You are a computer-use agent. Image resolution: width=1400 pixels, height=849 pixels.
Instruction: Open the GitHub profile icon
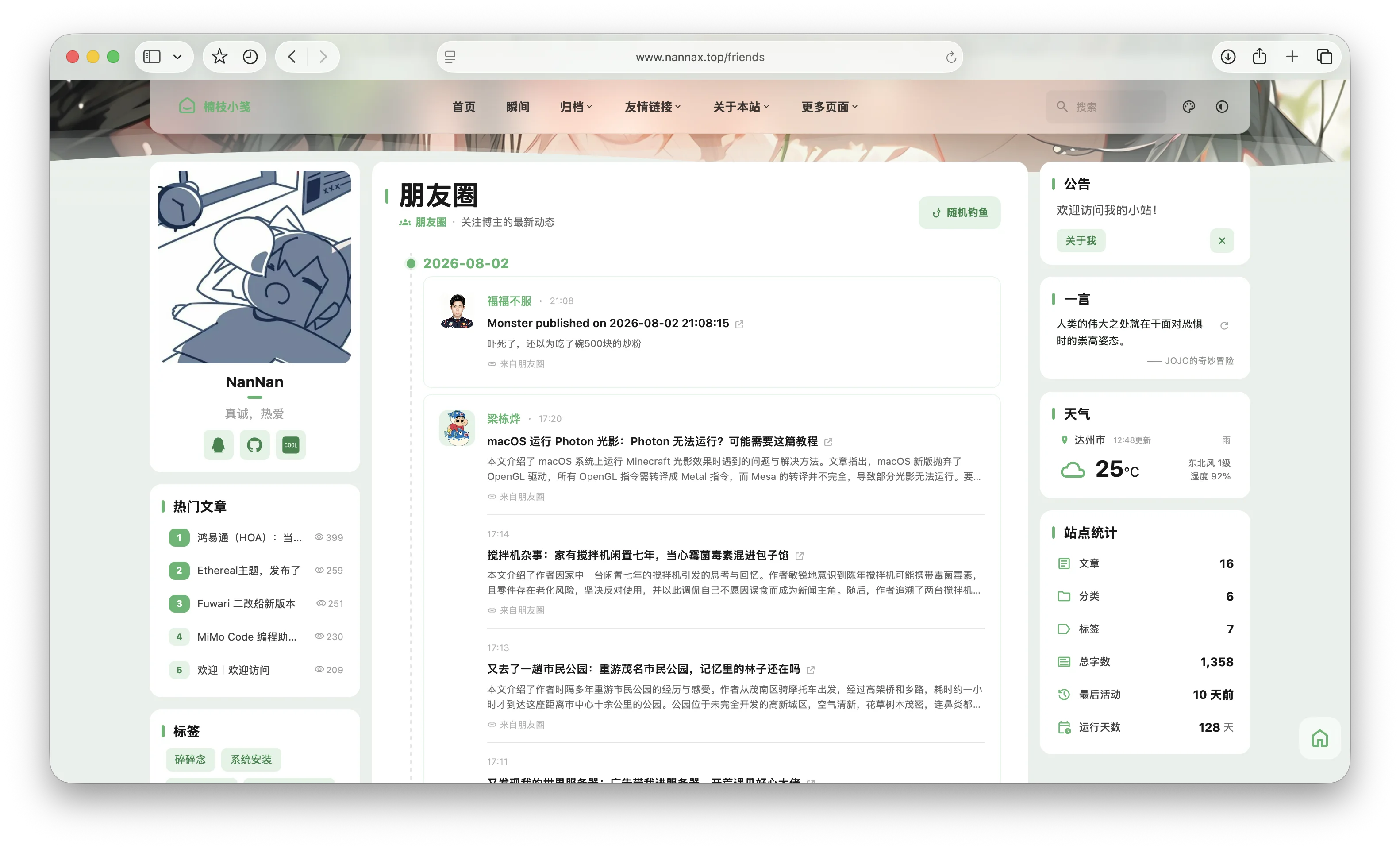point(254,445)
